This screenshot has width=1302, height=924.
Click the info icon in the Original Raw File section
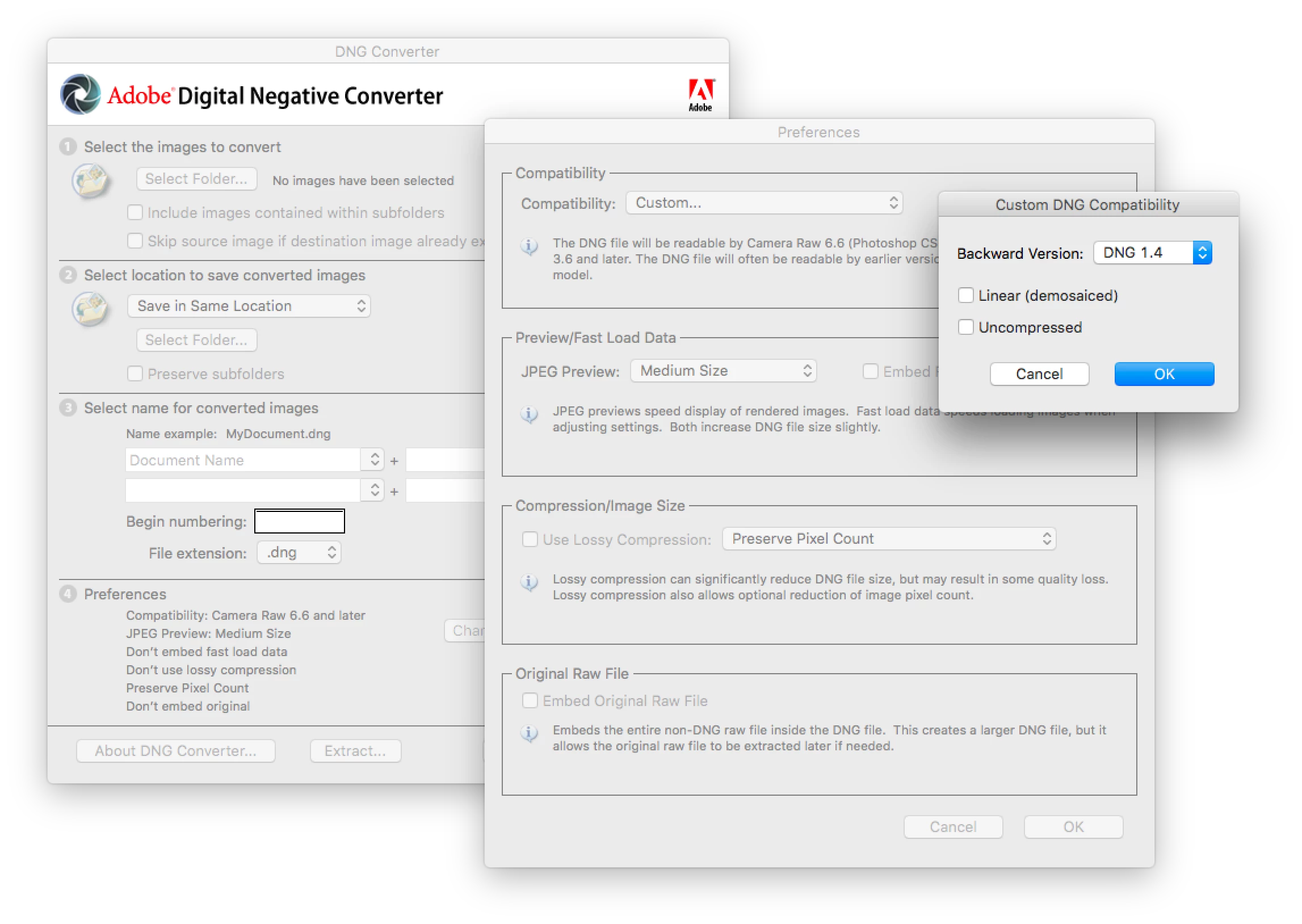click(530, 733)
